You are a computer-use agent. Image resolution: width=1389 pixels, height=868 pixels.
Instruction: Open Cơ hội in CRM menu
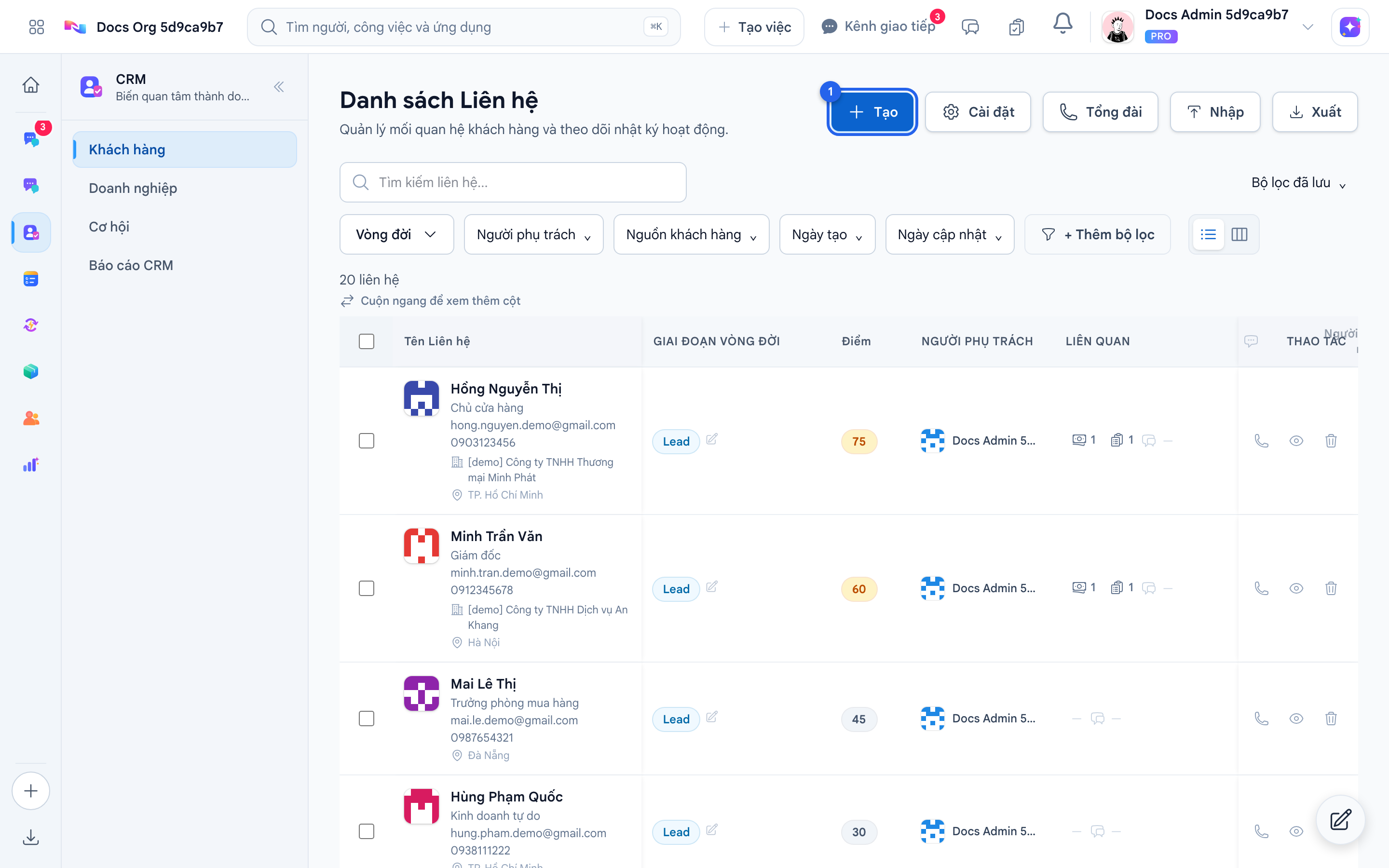pyautogui.click(x=185, y=227)
